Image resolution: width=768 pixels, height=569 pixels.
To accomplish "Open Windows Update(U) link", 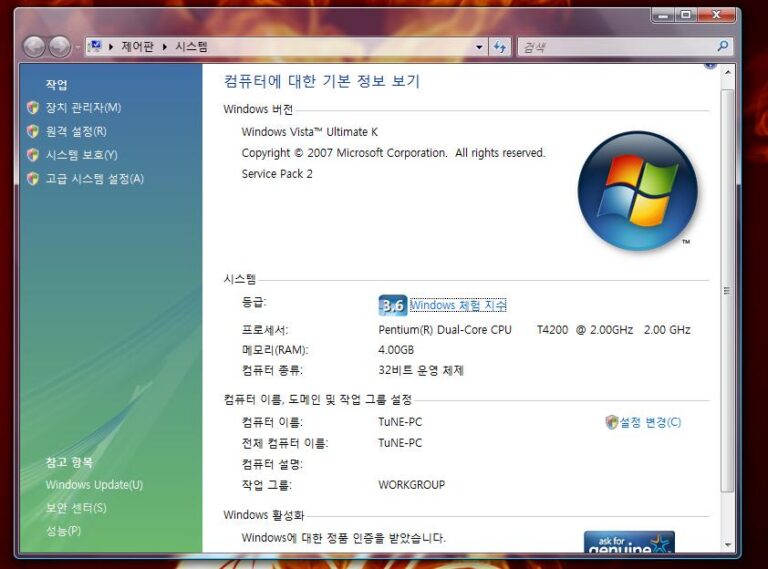I will (94, 485).
